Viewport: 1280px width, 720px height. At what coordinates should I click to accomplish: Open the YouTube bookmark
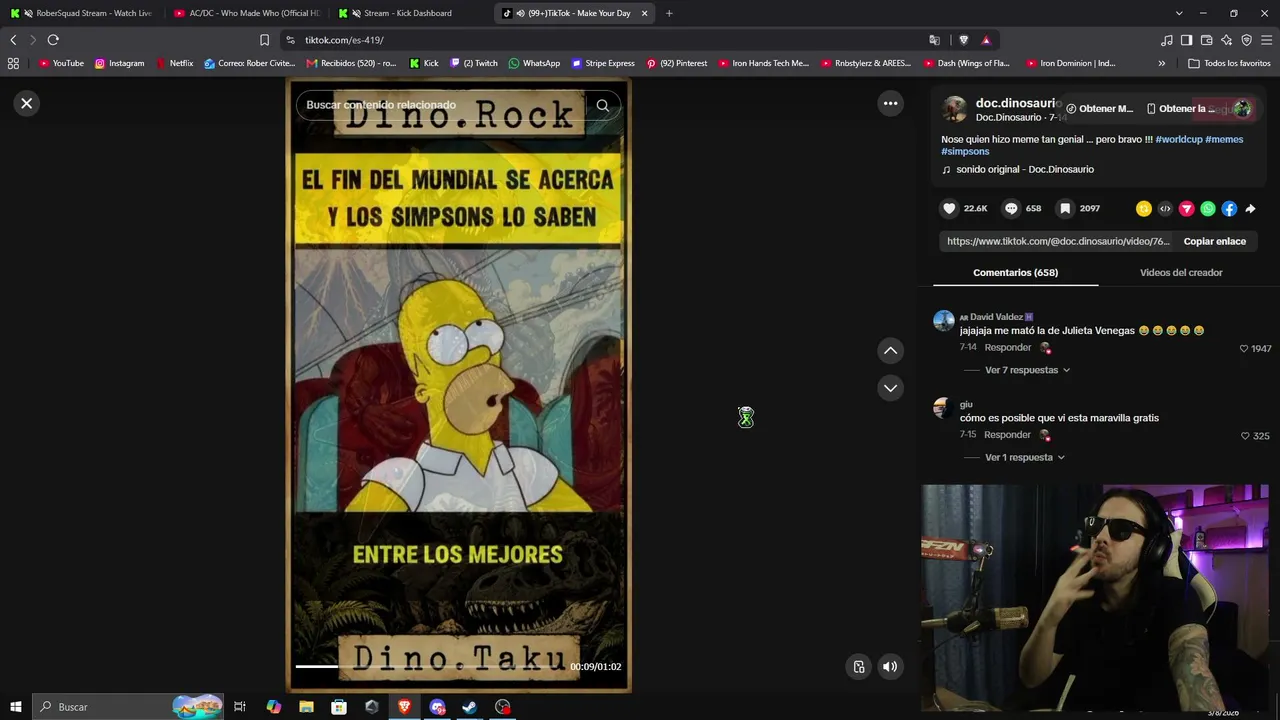[61, 63]
